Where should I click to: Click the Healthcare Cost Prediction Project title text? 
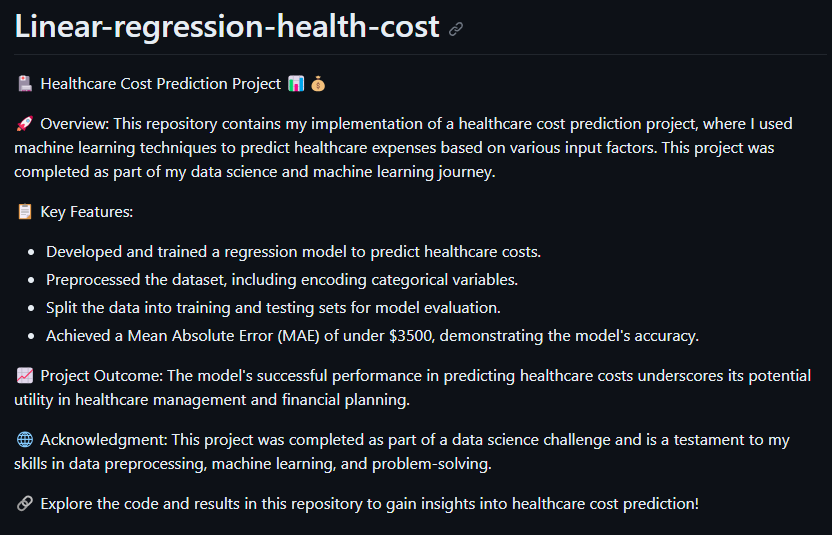[161, 84]
